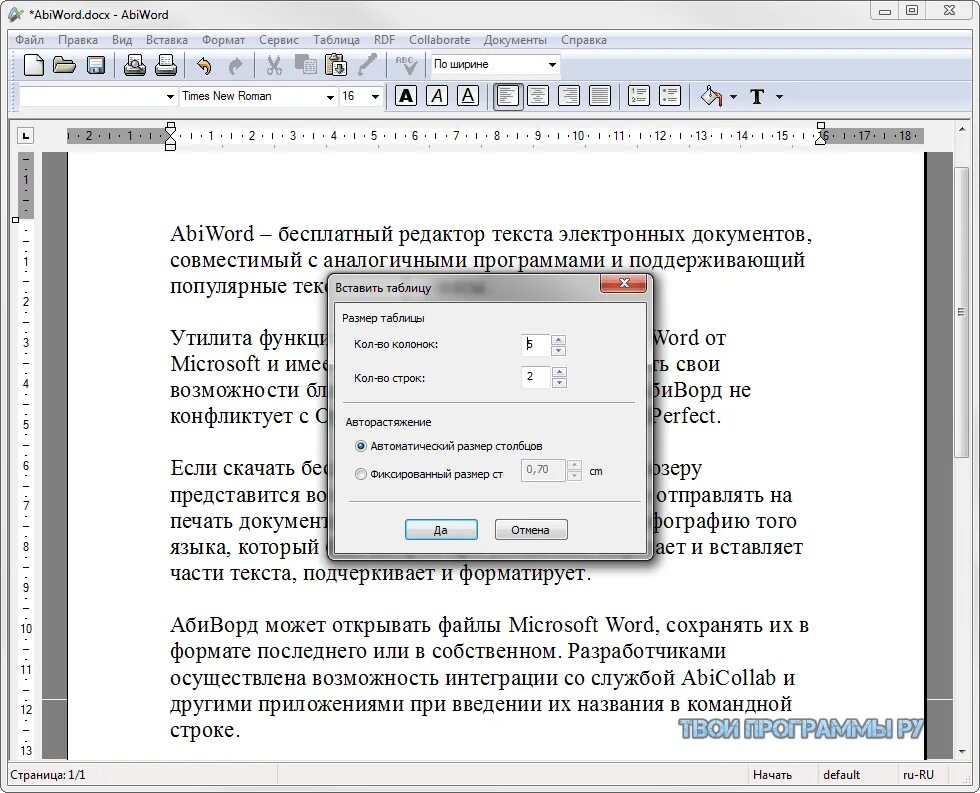The image size is (980, 793).
Task: Insert a numbered list
Action: tap(639, 96)
